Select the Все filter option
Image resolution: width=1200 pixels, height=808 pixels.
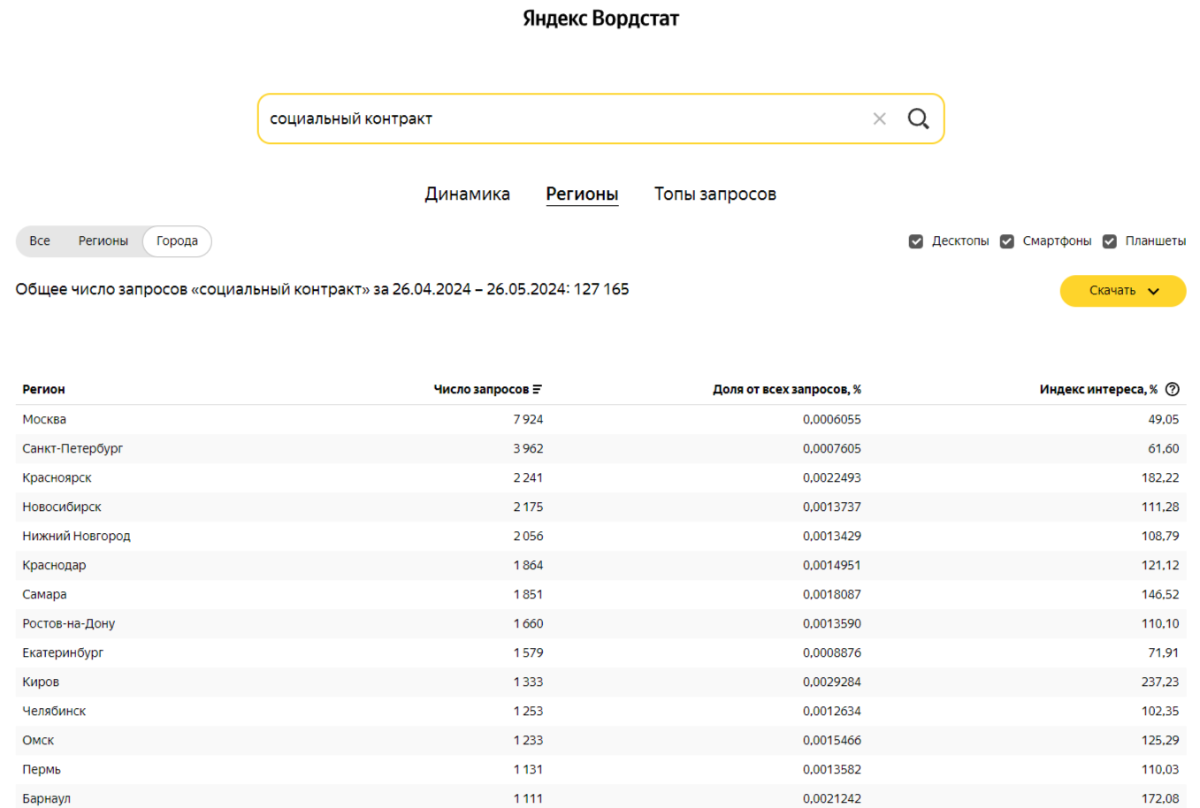pyautogui.click(x=40, y=241)
